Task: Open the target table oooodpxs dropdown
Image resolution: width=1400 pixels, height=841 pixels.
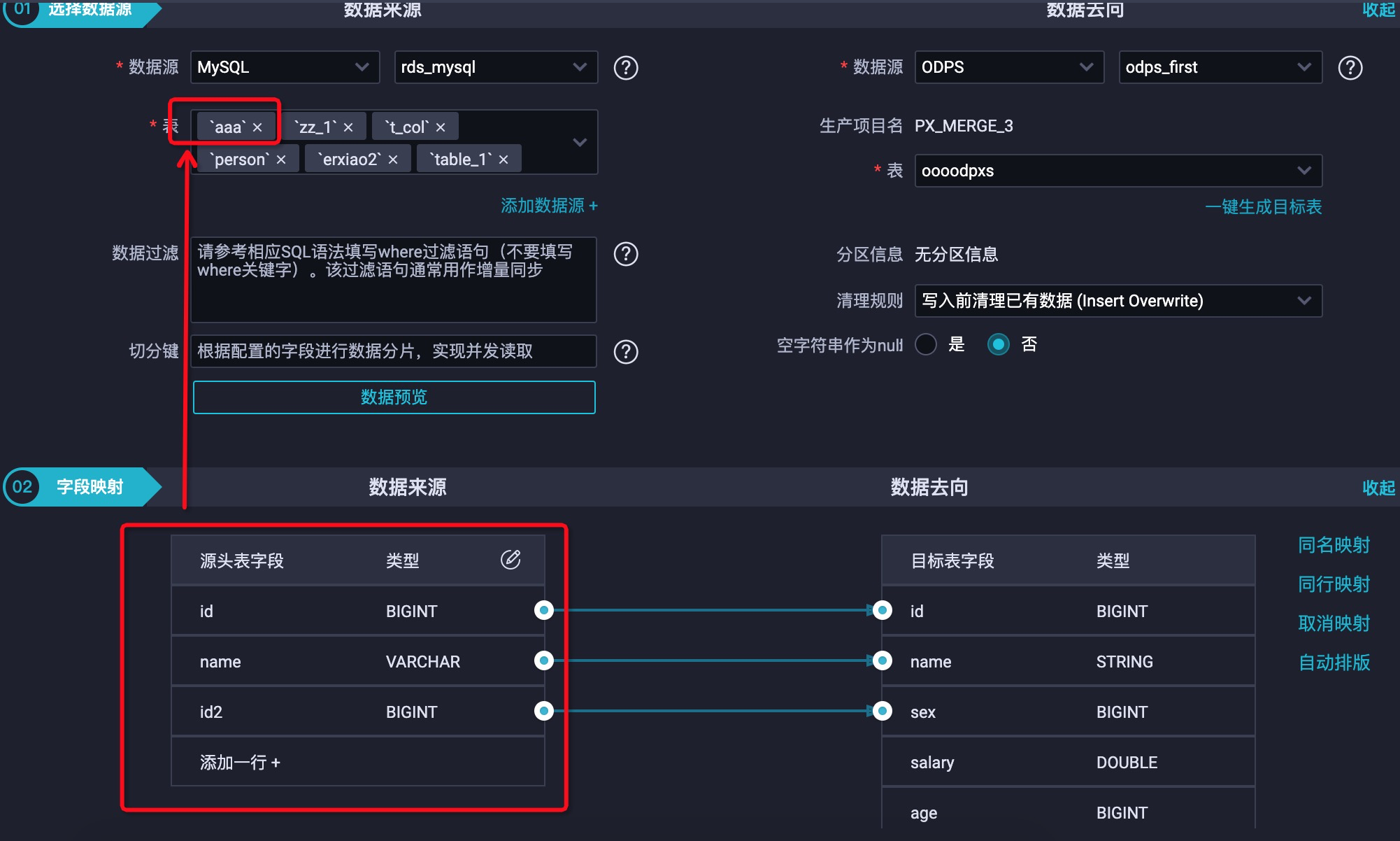Action: coord(1117,171)
